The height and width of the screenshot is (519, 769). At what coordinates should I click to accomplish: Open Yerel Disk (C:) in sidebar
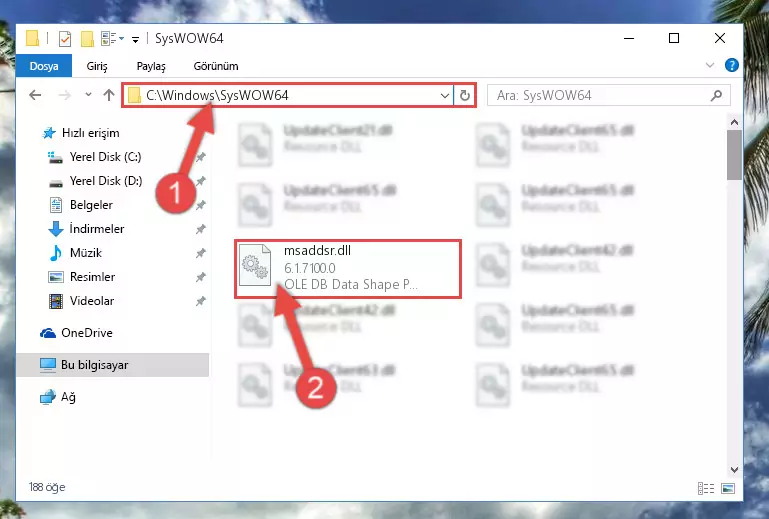[105, 157]
